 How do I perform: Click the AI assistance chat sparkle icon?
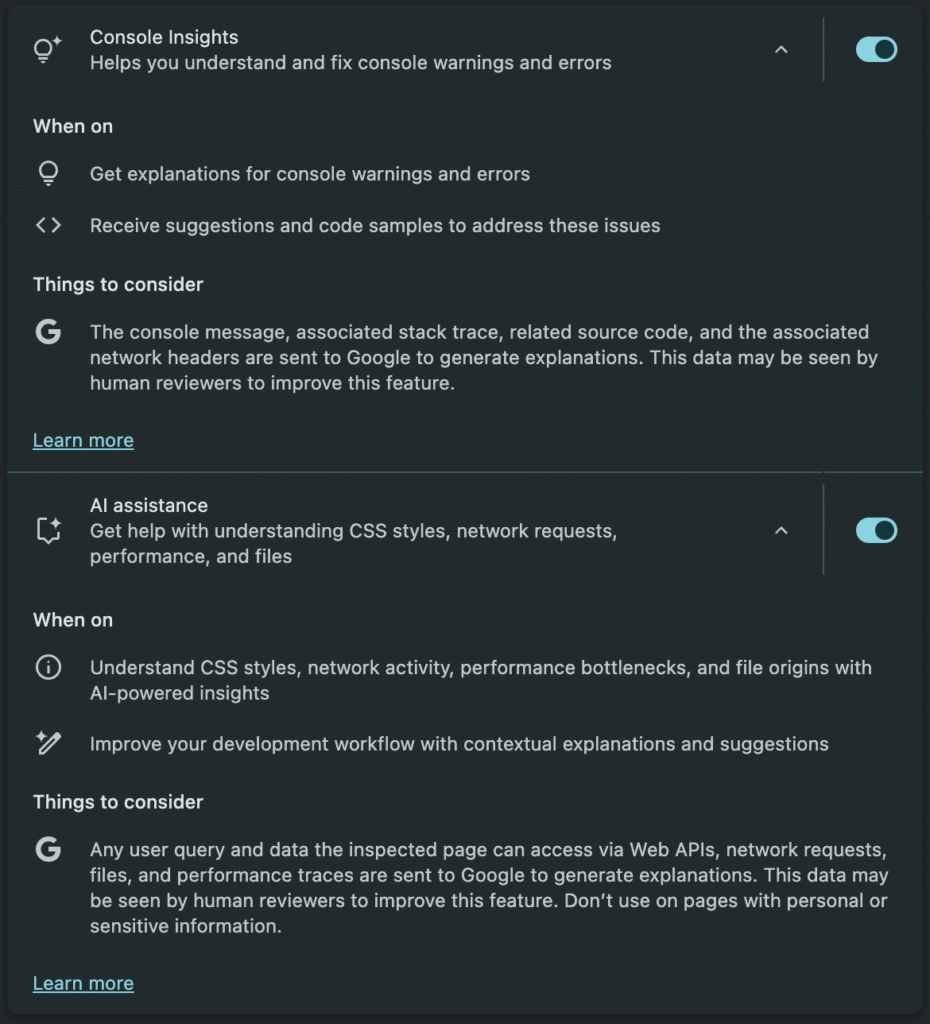click(x=48, y=531)
